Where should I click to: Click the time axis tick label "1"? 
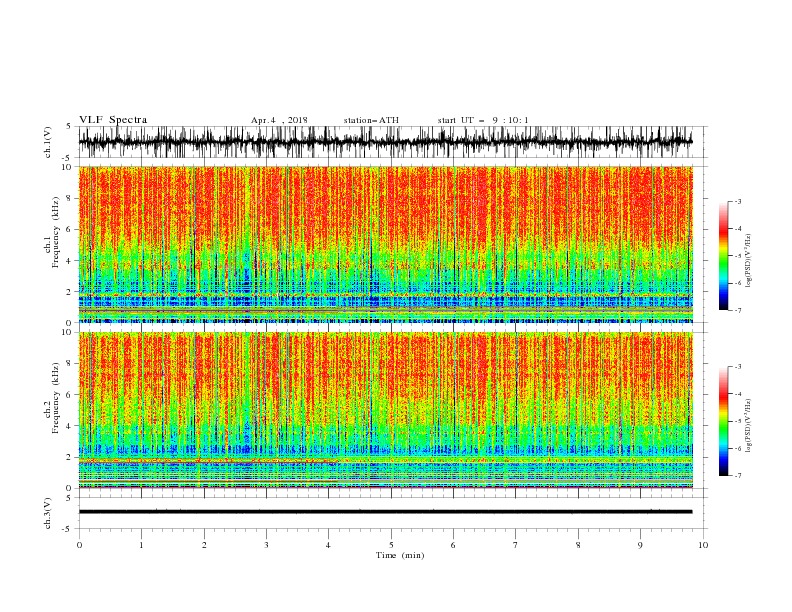click(141, 545)
